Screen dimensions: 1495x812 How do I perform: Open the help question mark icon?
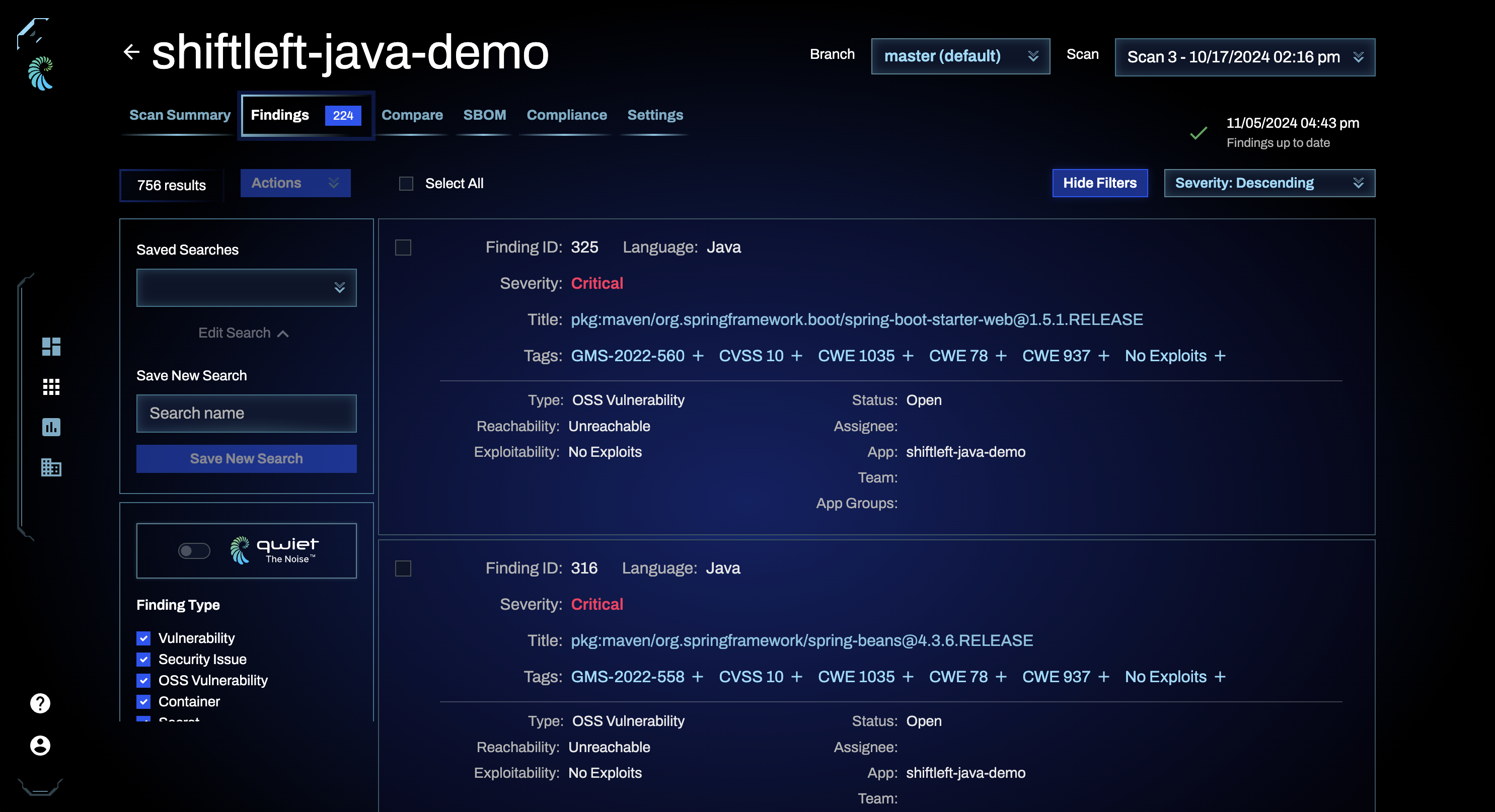(40, 703)
